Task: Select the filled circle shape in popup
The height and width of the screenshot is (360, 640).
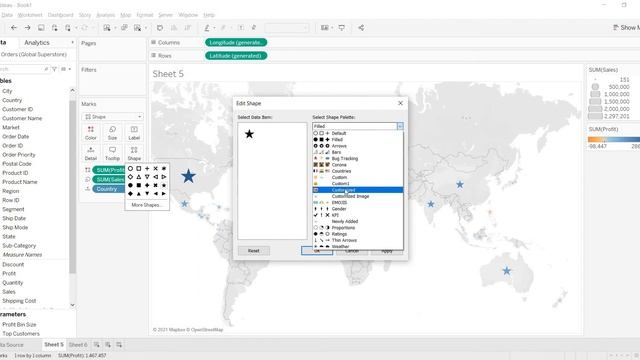Action: click(x=130, y=185)
